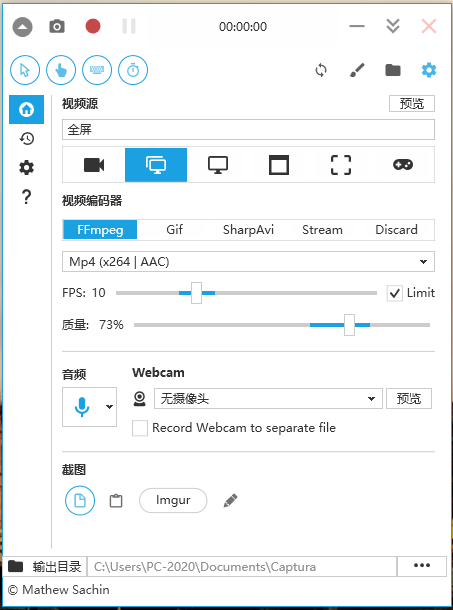This screenshot has width=453, height=610.
Task: Select webcam-only video source camera icon
Action: [94, 165]
